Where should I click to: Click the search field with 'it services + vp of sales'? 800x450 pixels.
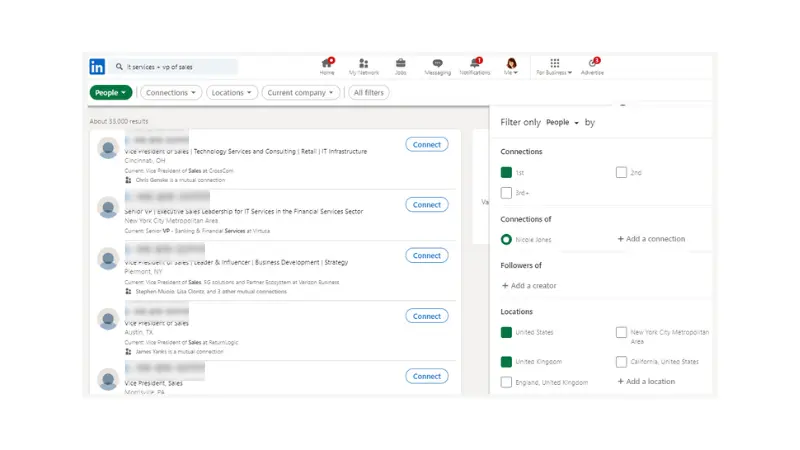tap(174, 67)
